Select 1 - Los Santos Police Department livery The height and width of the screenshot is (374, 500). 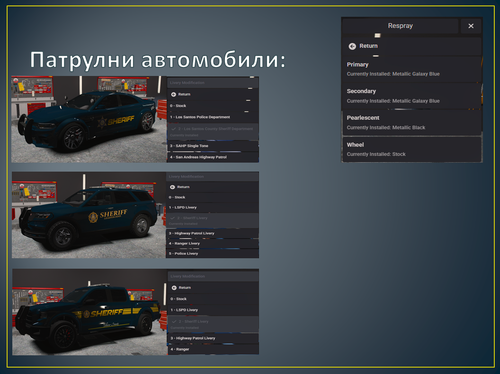pyautogui.click(x=213, y=117)
